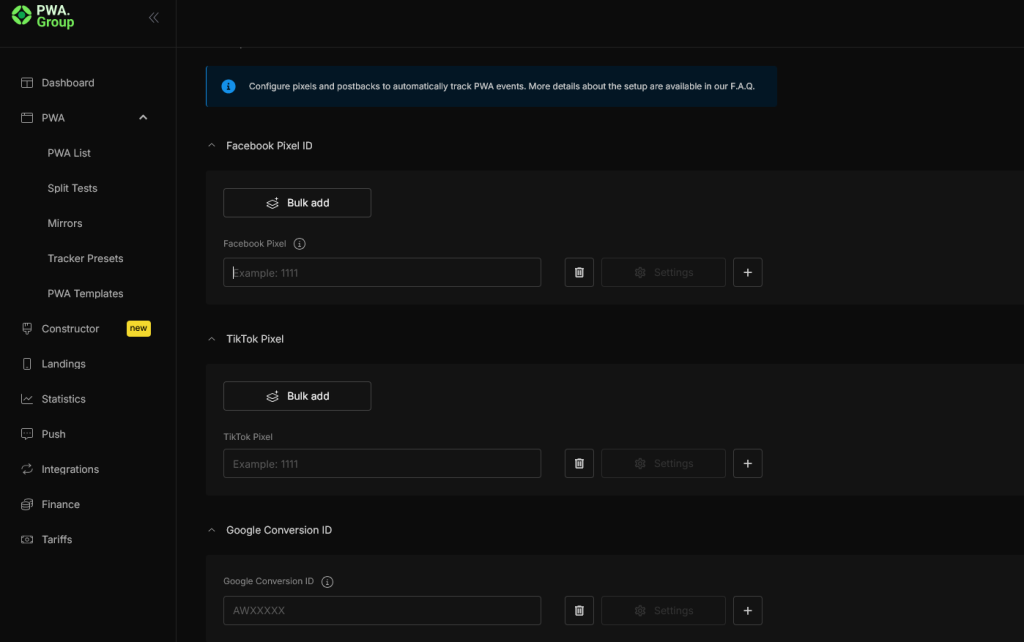Delete the Google Conversion ID row
1024x642 pixels.
579,611
